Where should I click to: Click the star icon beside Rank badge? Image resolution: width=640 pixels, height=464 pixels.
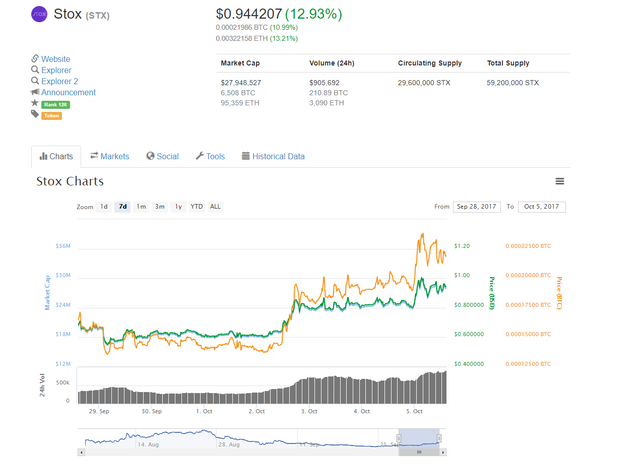[x=35, y=103]
